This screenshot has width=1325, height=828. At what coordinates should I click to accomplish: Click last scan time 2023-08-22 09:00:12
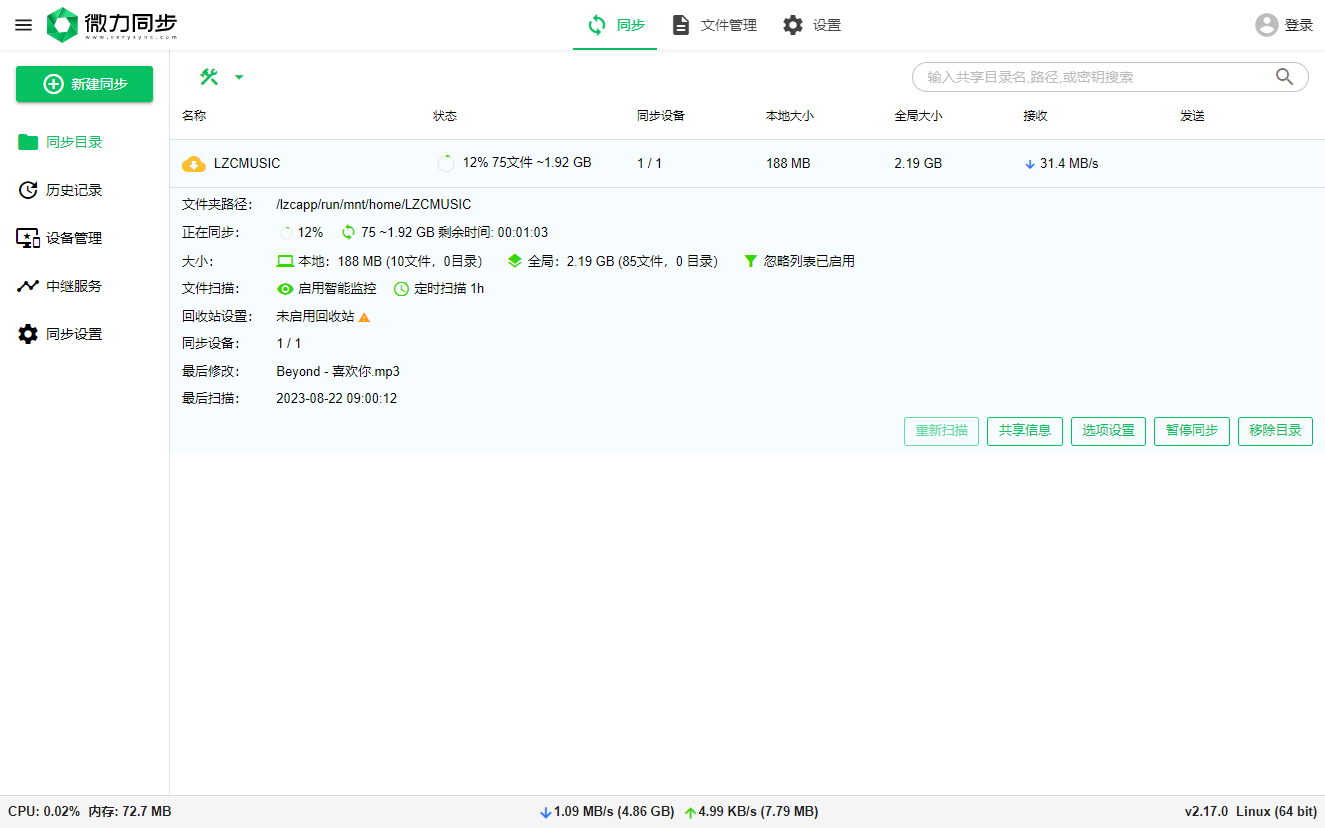point(337,399)
